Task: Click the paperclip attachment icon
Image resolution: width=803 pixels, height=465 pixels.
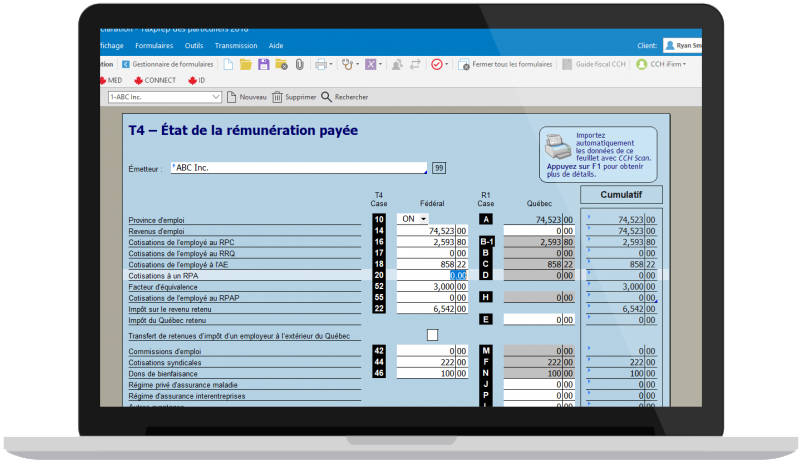Action: click(x=298, y=64)
